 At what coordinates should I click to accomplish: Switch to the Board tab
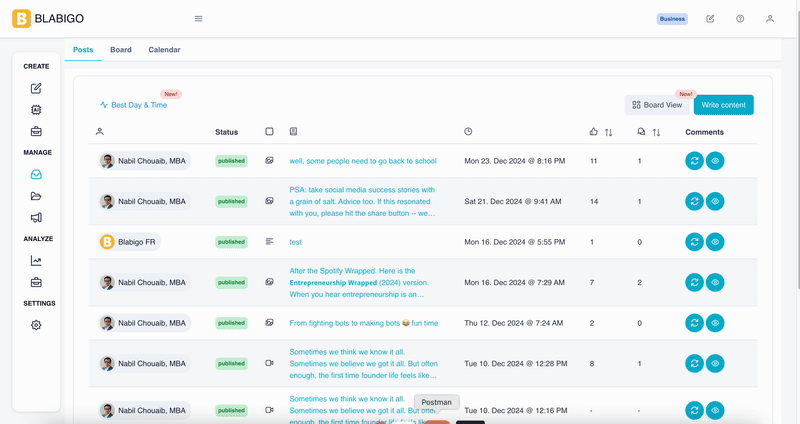pyautogui.click(x=121, y=50)
